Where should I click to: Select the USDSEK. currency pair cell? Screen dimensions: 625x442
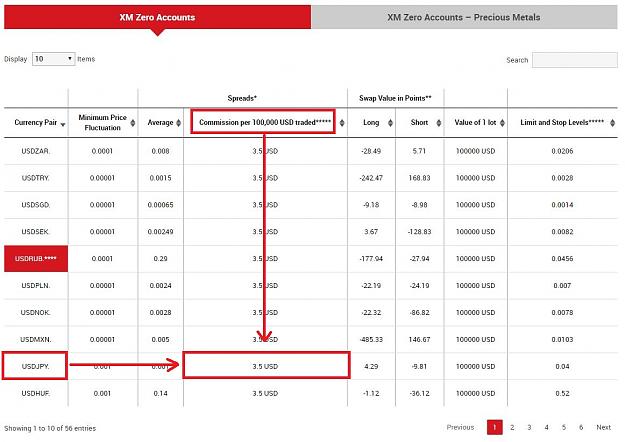[36, 232]
